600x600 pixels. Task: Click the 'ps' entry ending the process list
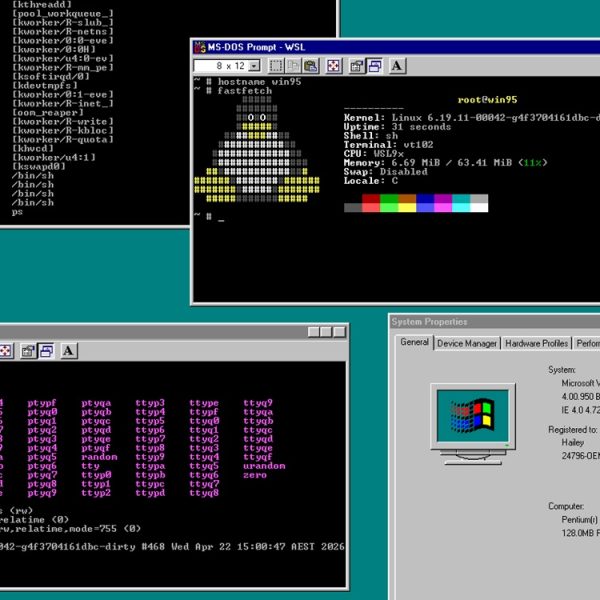[17, 212]
